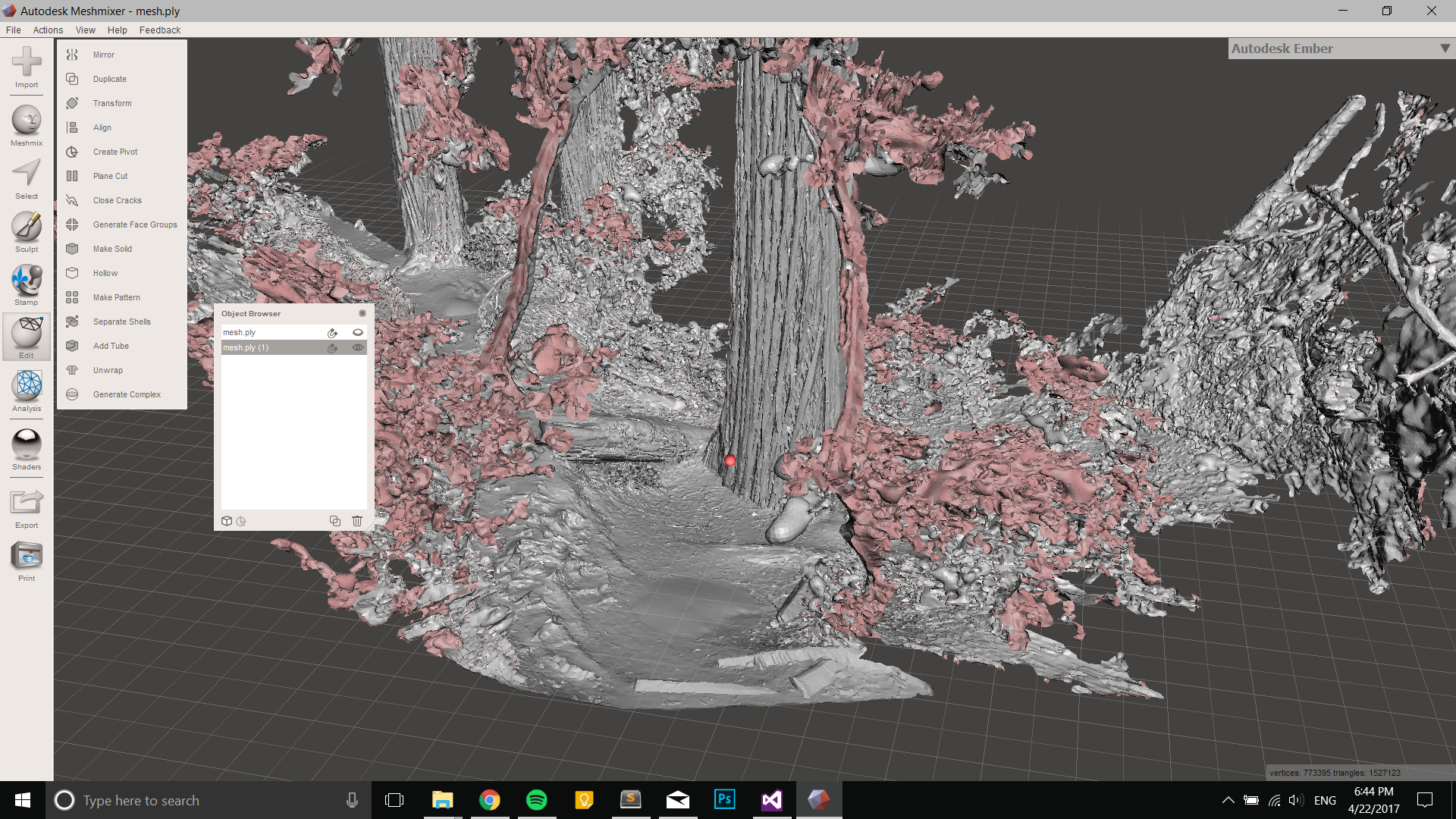Open the taskbar clock and calendar
This screenshot has width=1456, height=819.
1373,800
